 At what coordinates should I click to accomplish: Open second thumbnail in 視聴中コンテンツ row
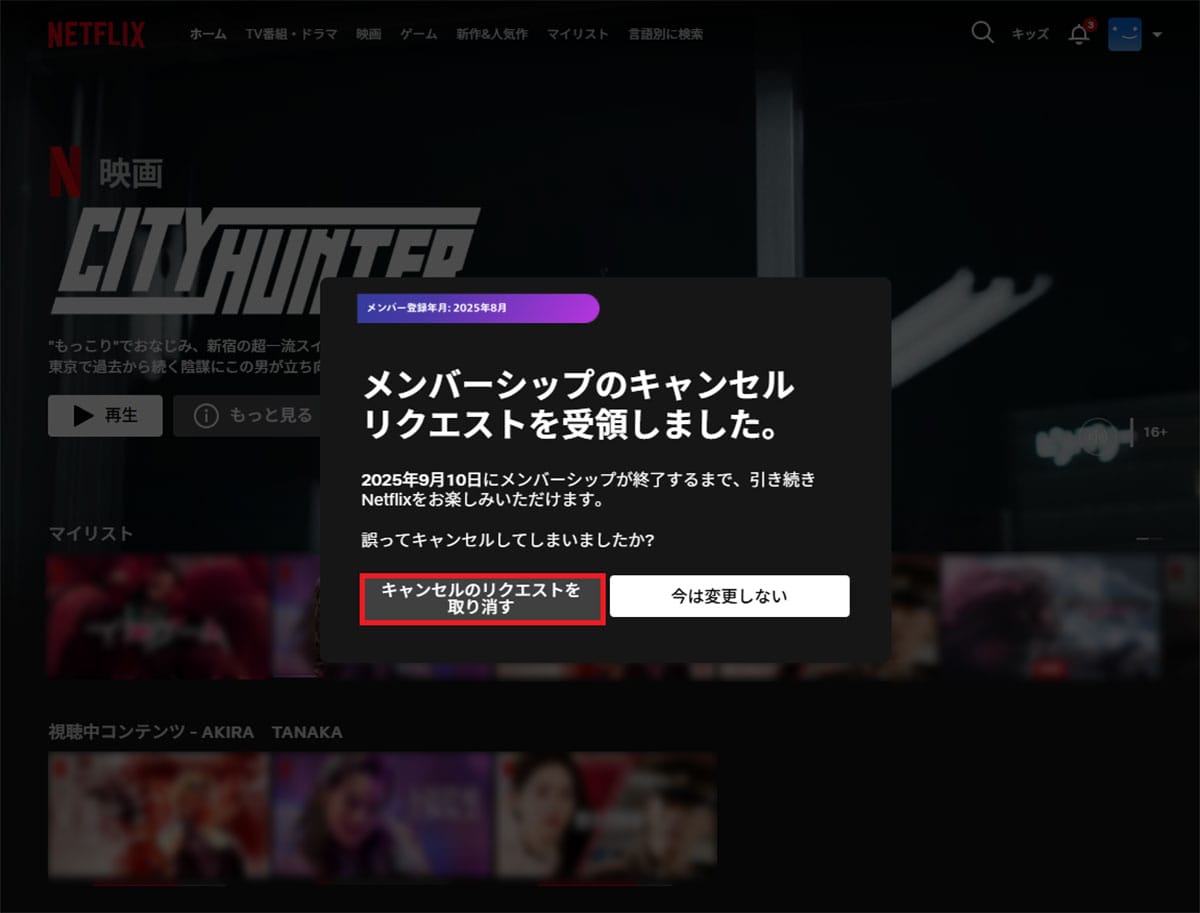[x=382, y=815]
